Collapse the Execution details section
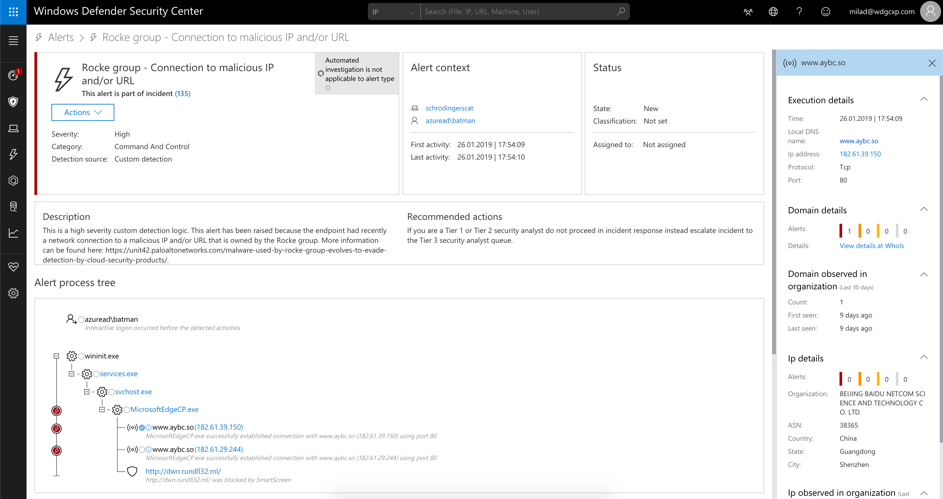943x499 pixels. (924, 99)
